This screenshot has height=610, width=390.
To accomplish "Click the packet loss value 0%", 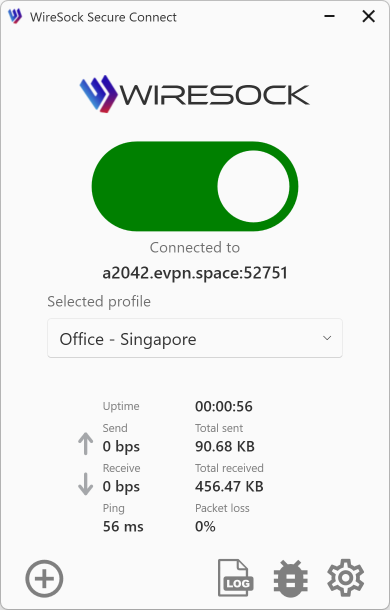I will tap(205, 527).
